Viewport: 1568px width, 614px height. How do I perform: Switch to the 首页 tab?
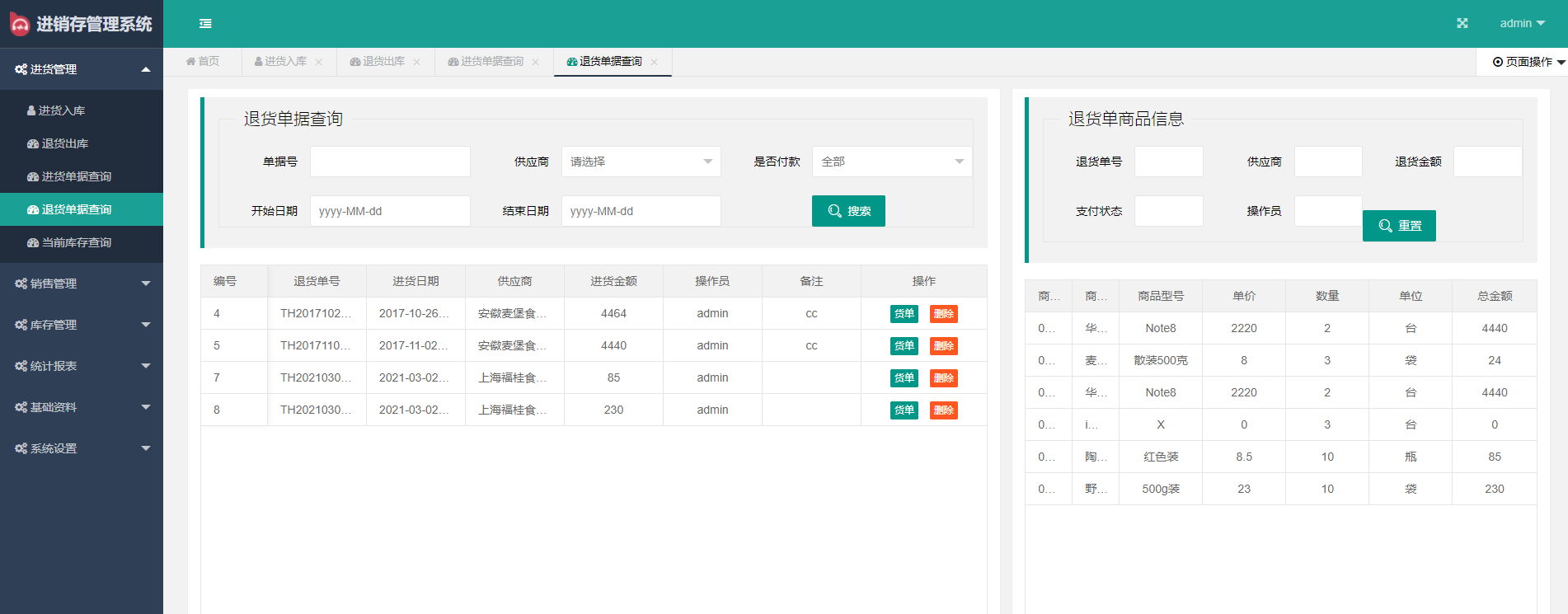(x=203, y=62)
